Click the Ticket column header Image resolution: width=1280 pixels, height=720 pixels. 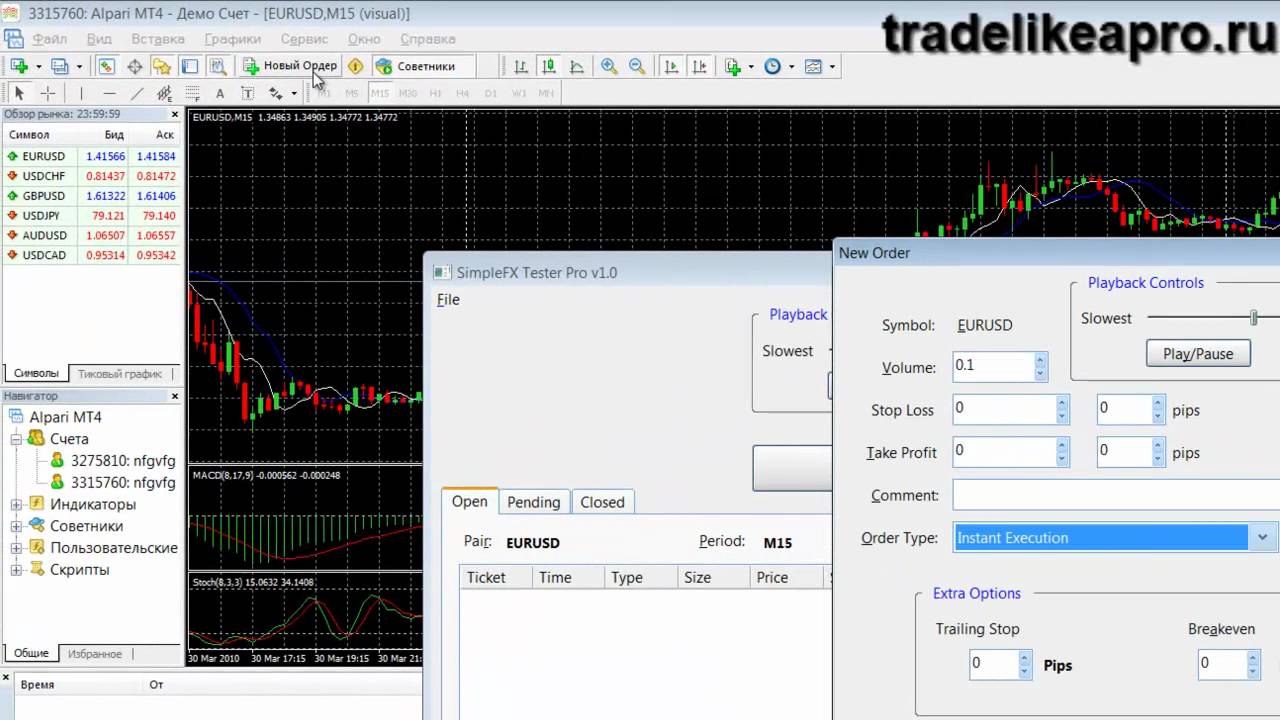coord(496,577)
